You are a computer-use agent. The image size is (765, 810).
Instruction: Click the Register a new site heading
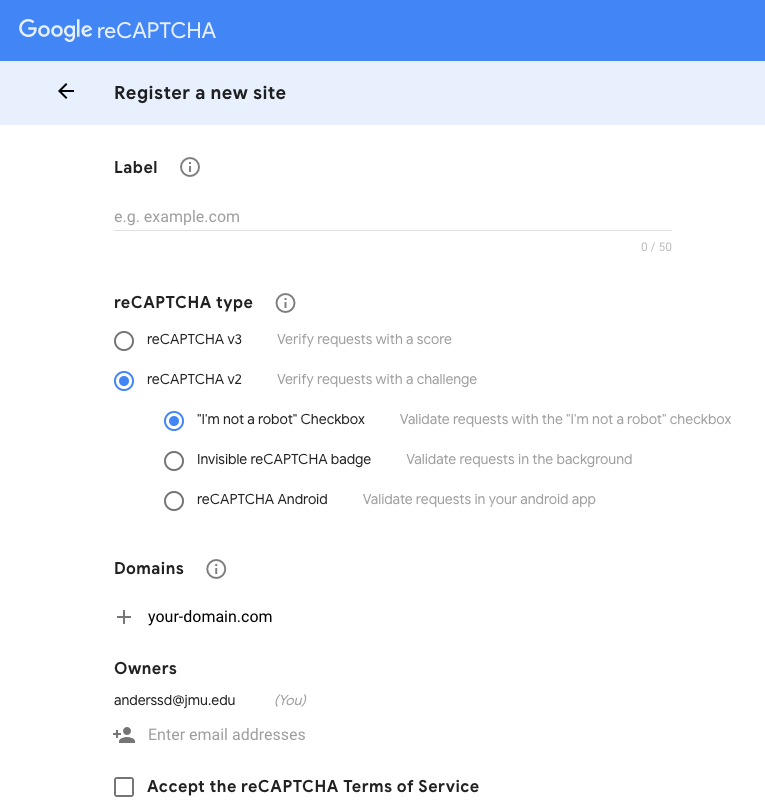click(200, 93)
